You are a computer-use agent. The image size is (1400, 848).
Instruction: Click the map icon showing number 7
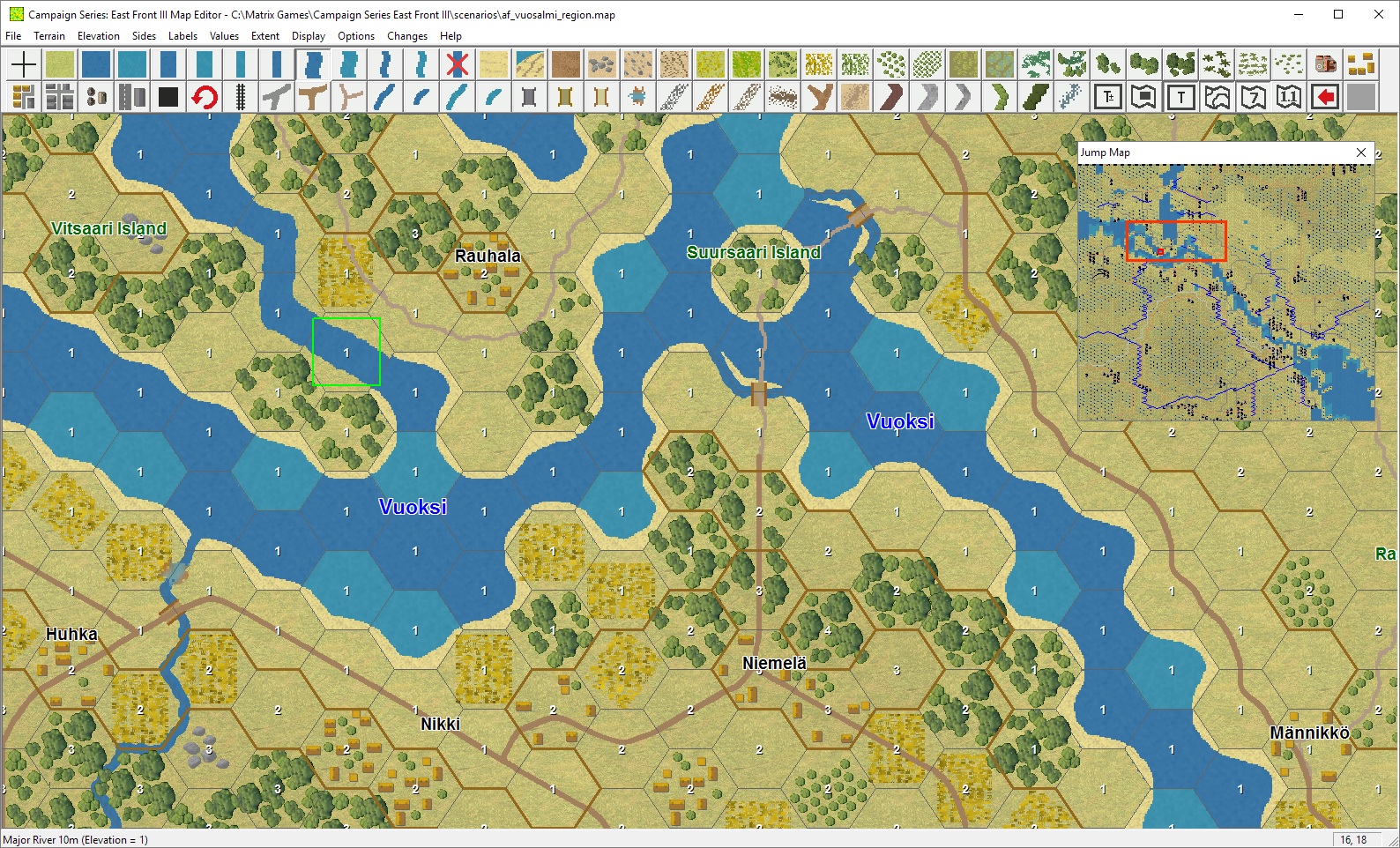1252,96
